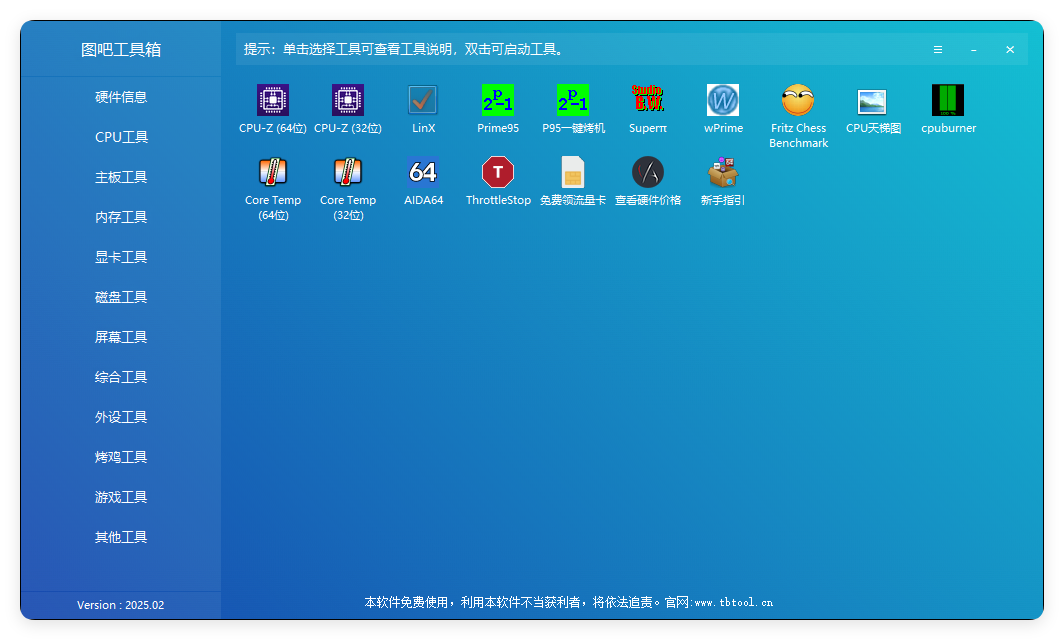
Task: Visit the www.tbtool.cn official site link
Action: 733,604
